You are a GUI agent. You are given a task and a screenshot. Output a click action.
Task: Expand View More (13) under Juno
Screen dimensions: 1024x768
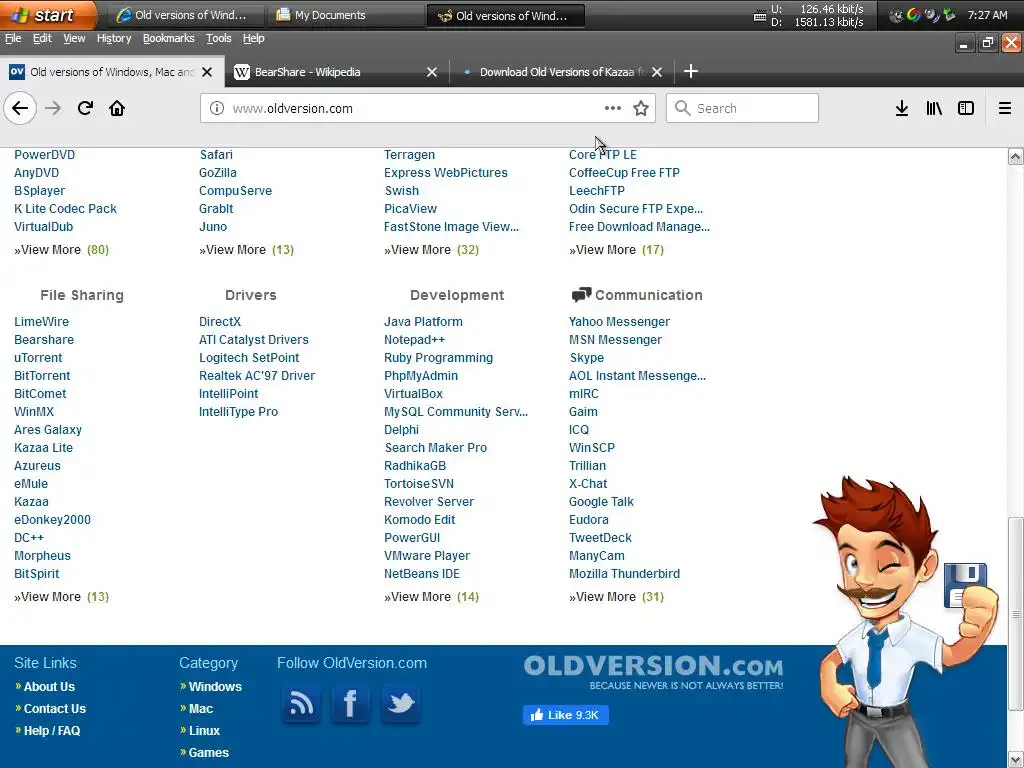point(246,250)
